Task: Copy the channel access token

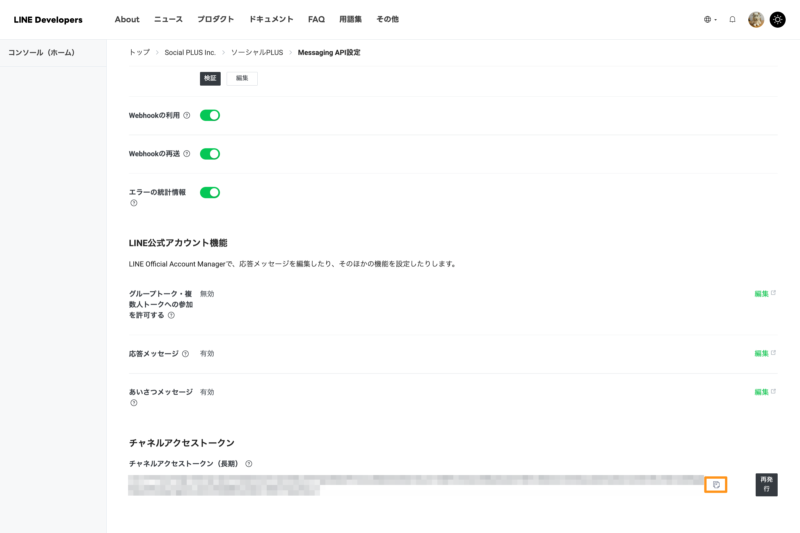Action: pos(716,485)
